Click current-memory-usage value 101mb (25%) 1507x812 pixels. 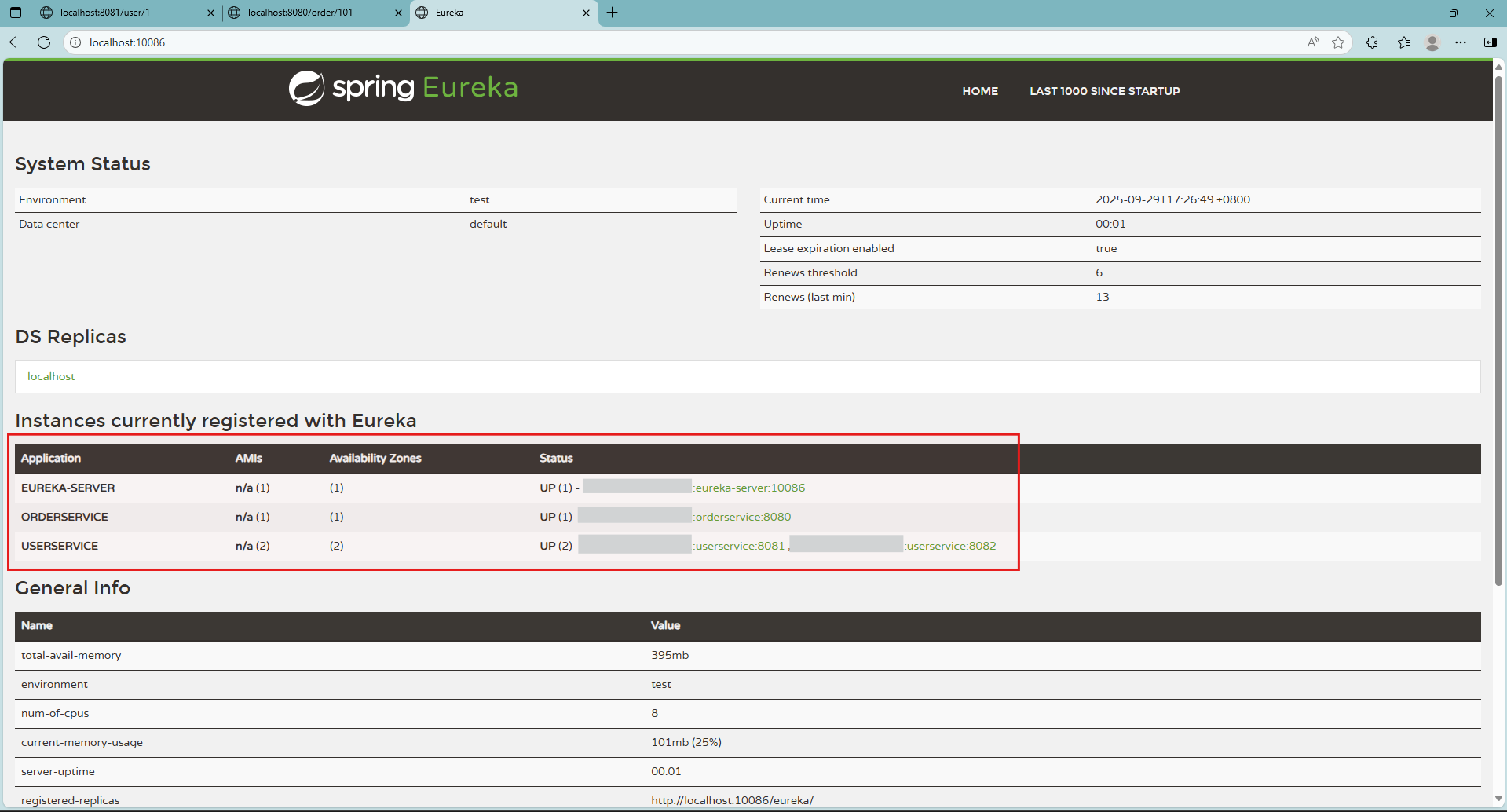click(x=686, y=742)
